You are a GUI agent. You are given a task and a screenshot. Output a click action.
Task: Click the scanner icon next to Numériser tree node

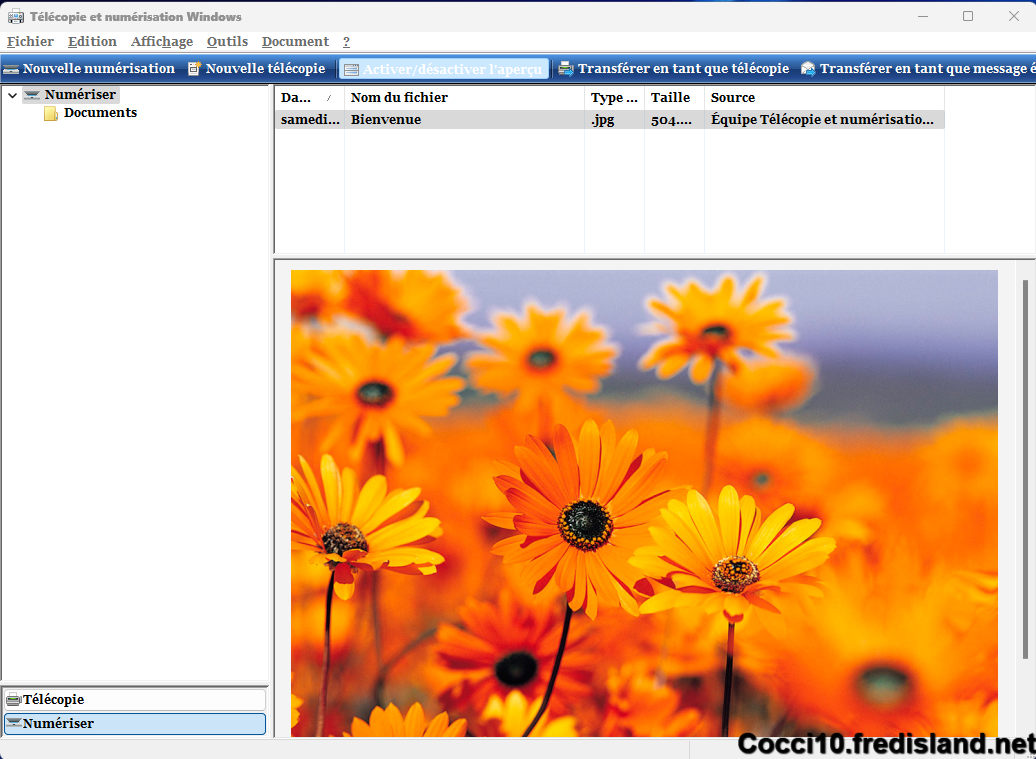pos(32,95)
